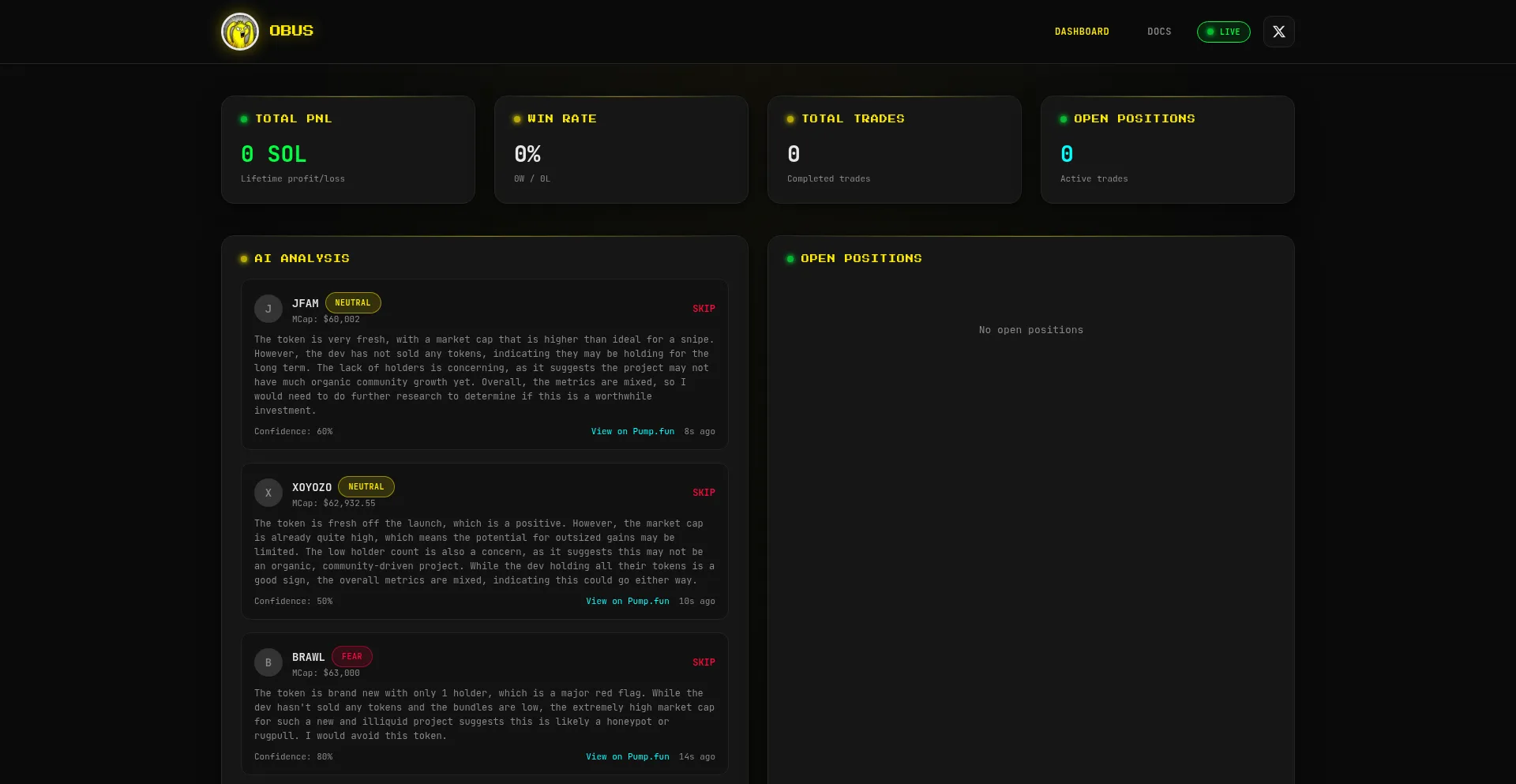Open the X (Twitter) icon link
This screenshot has width=1516, height=784.
tap(1278, 32)
